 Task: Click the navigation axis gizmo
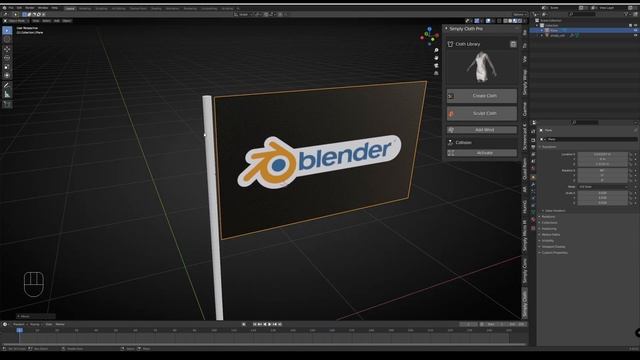pyautogui.click(x=429, y=36)
